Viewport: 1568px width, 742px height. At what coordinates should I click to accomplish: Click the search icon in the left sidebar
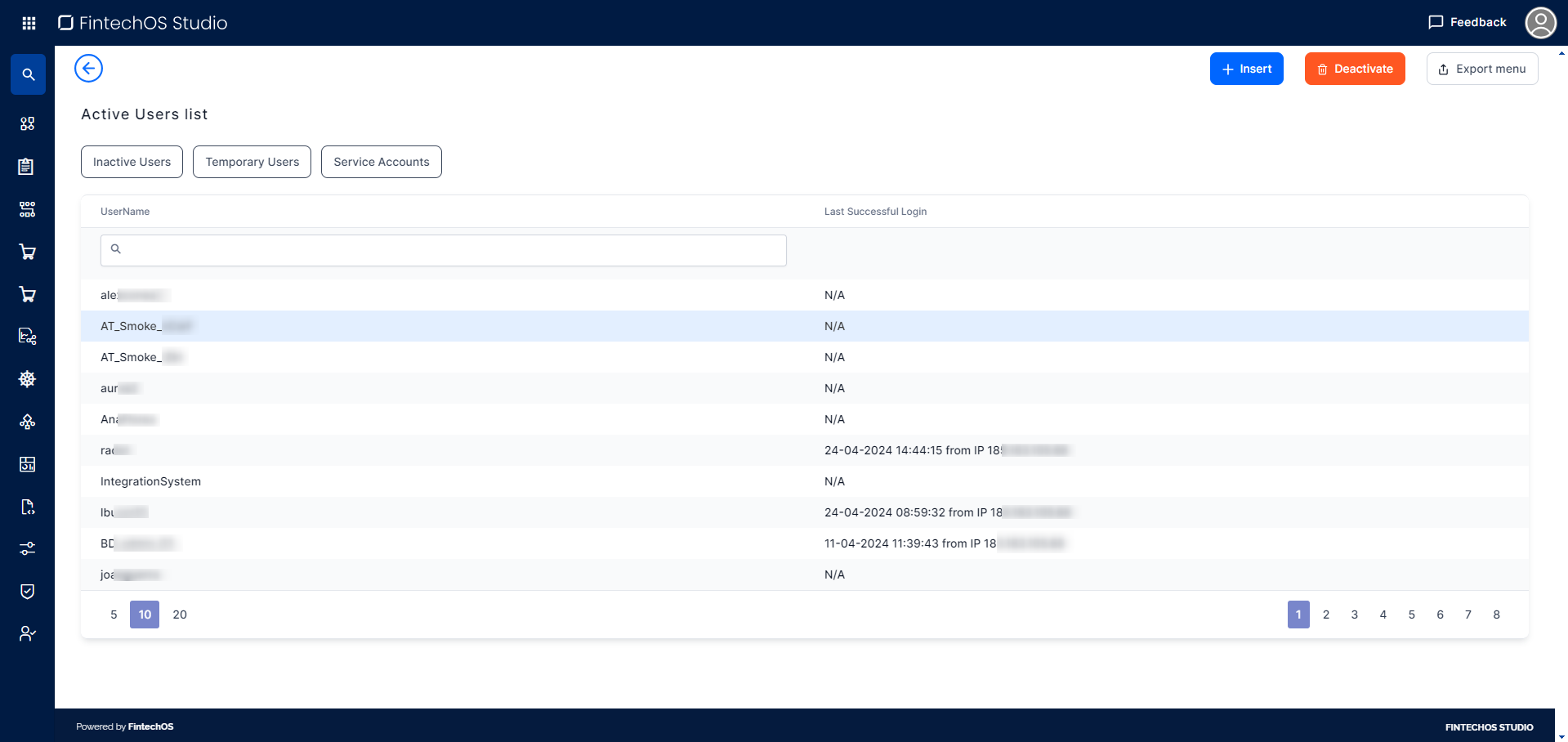28,74
